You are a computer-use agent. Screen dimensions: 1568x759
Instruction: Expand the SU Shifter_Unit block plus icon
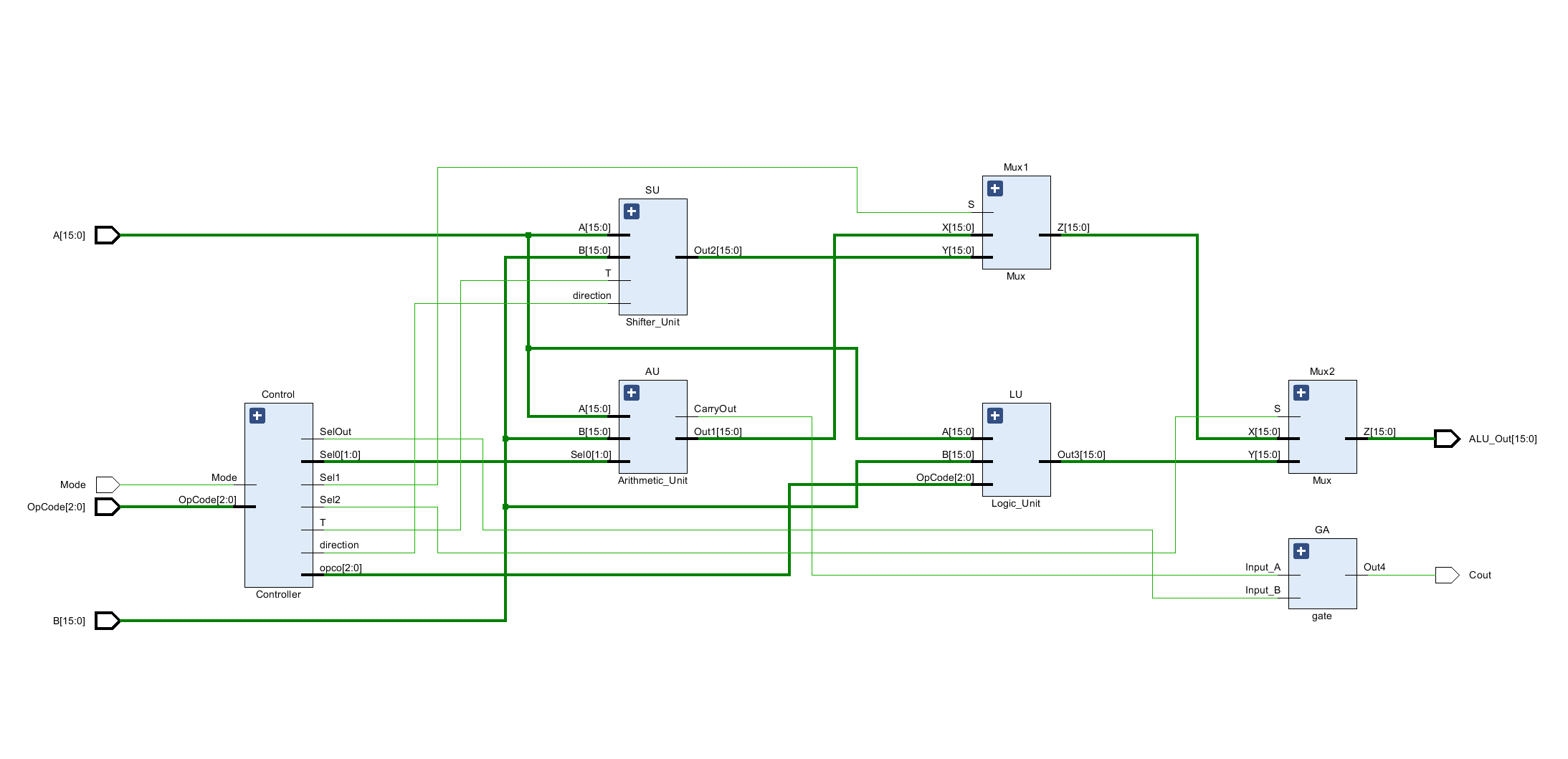632,211
